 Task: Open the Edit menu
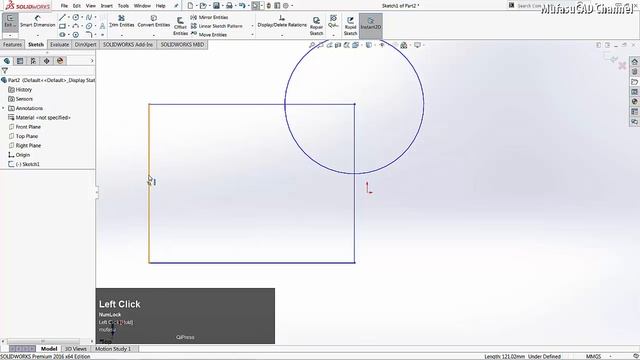click(x=77, y=6)
